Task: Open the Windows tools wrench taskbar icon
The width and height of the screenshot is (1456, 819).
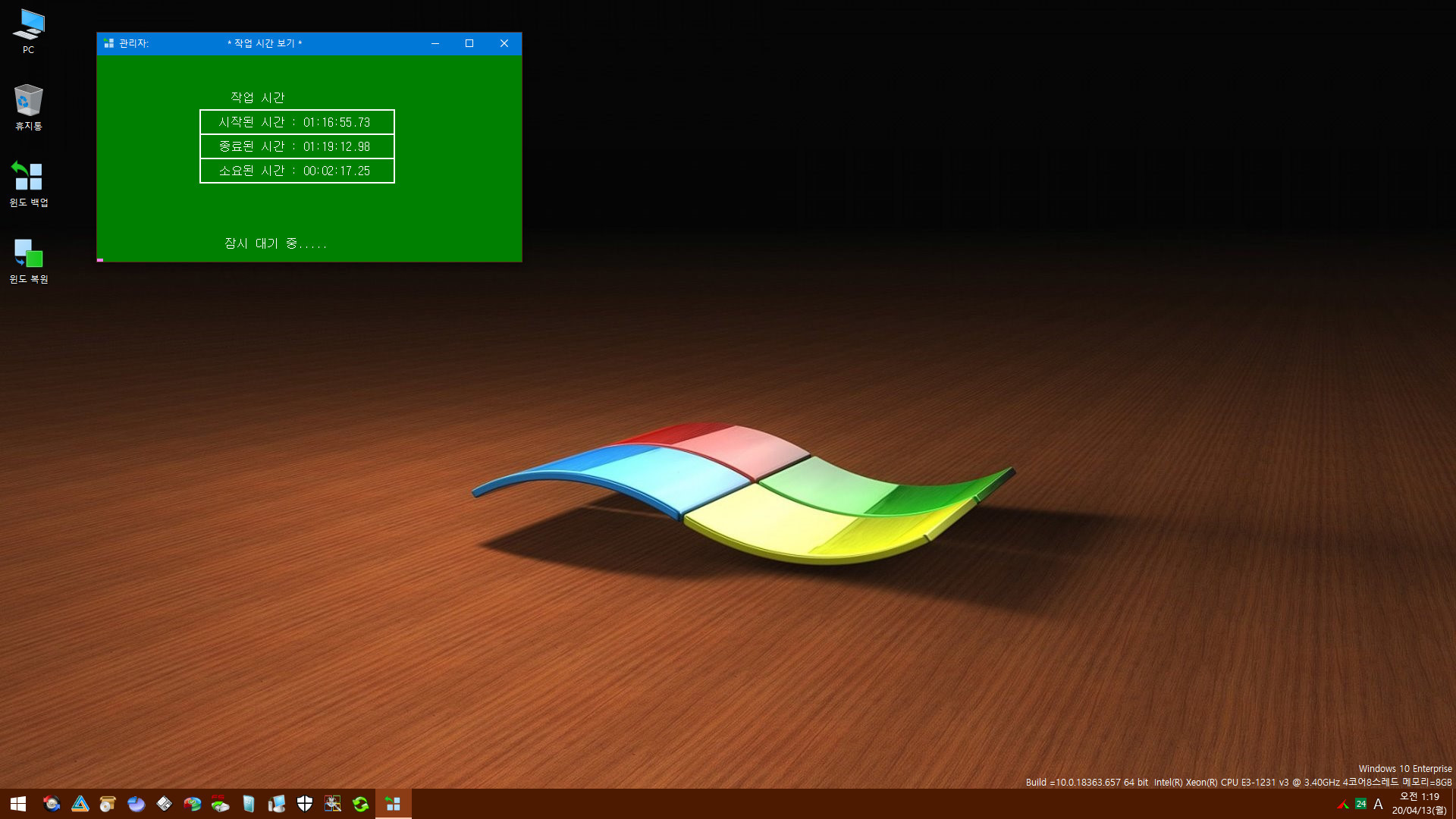Action: (332, 804)
